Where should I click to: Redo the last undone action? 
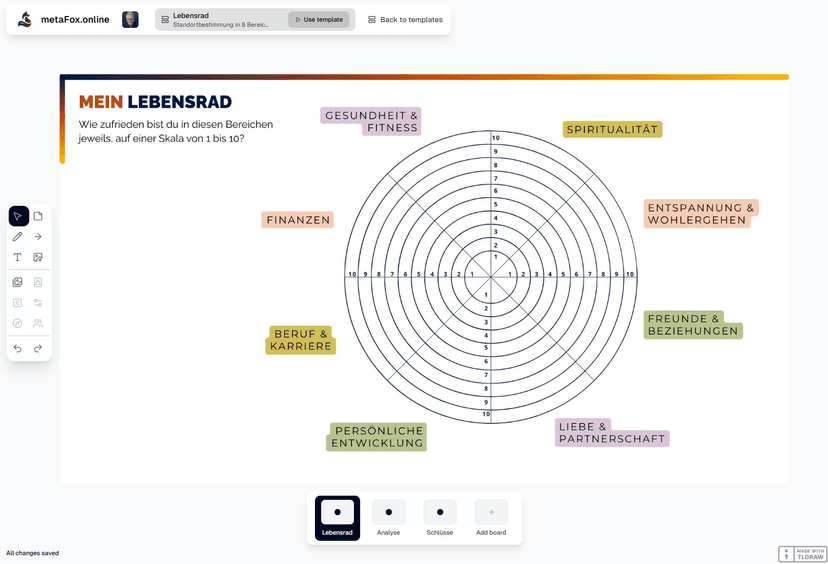[x=38, y=348]
